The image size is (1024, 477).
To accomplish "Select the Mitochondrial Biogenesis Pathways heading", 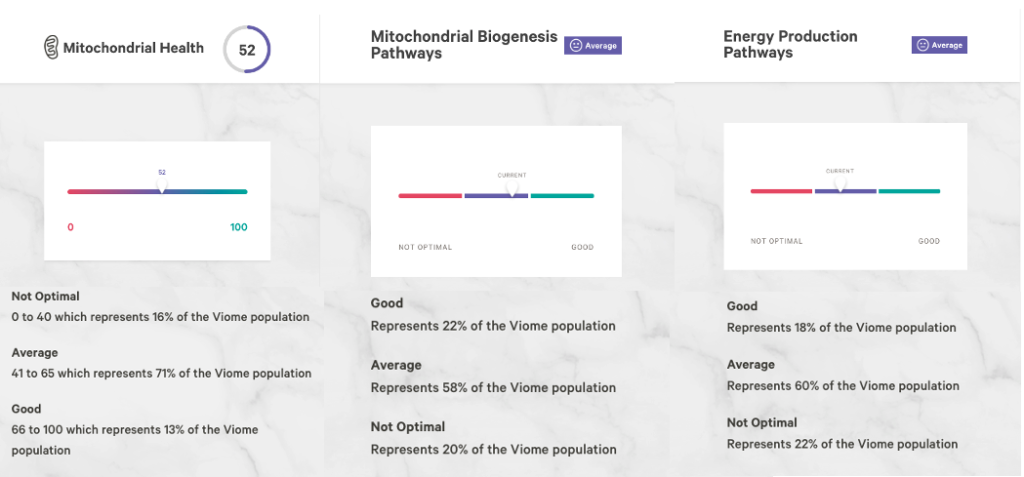I will coord(464,44).
